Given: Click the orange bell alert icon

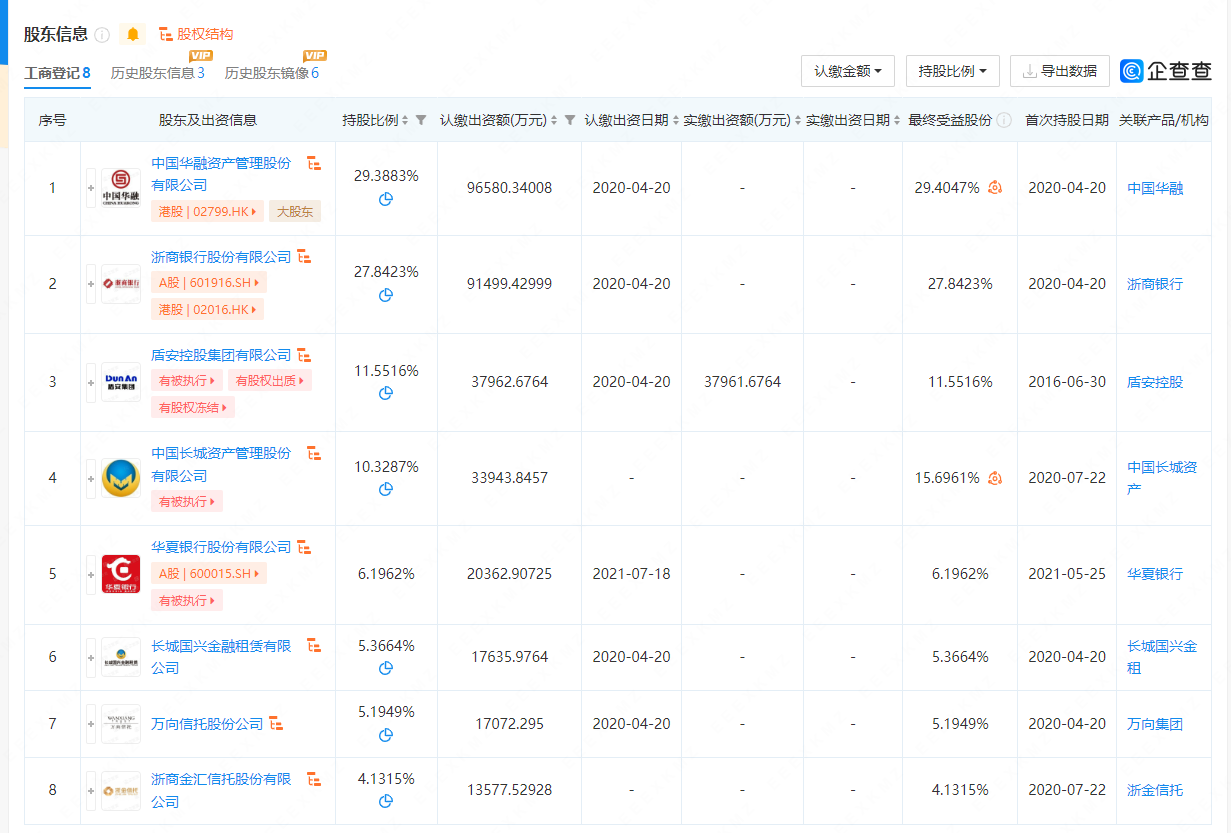Looking at the screenshot, I should 133,34.
